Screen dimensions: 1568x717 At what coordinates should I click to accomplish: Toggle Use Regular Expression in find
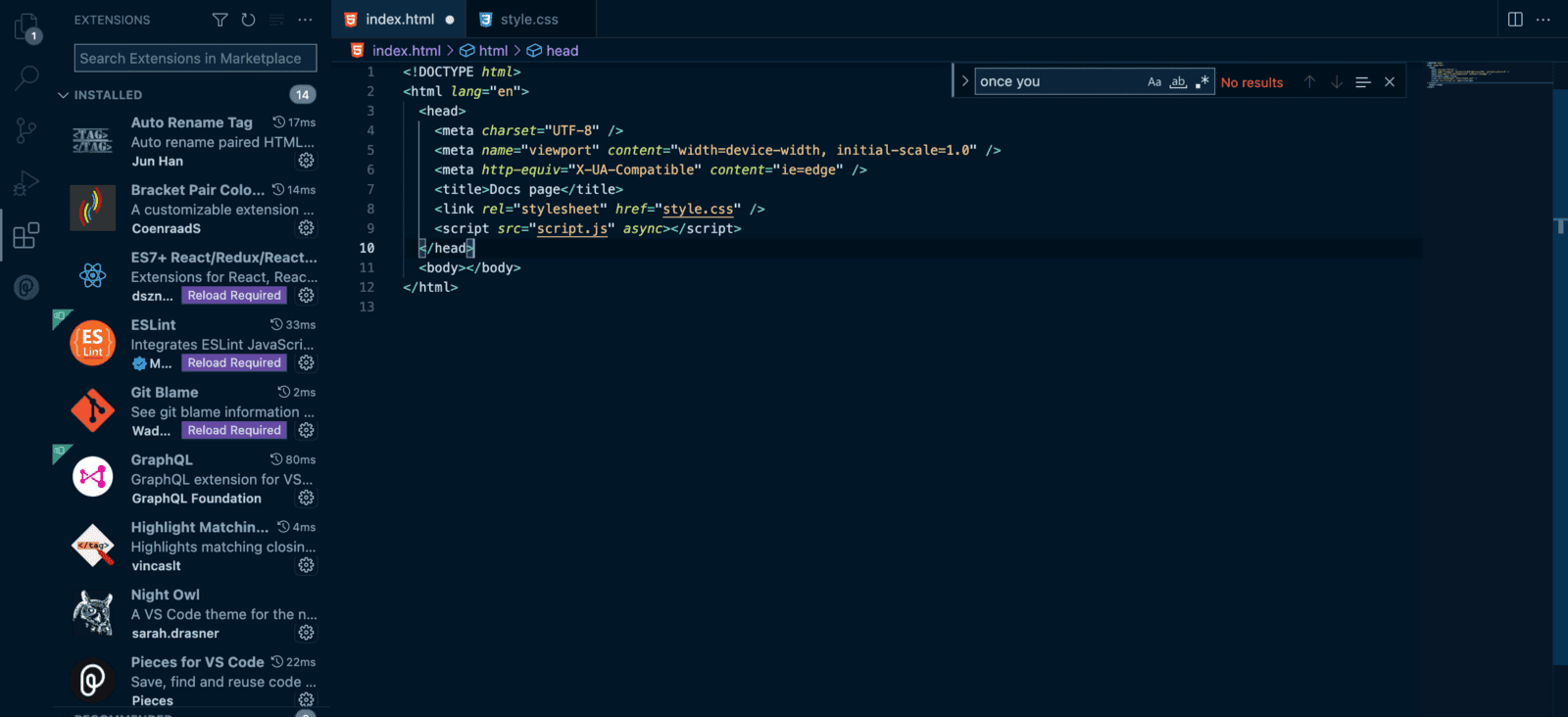point(1202,82)
